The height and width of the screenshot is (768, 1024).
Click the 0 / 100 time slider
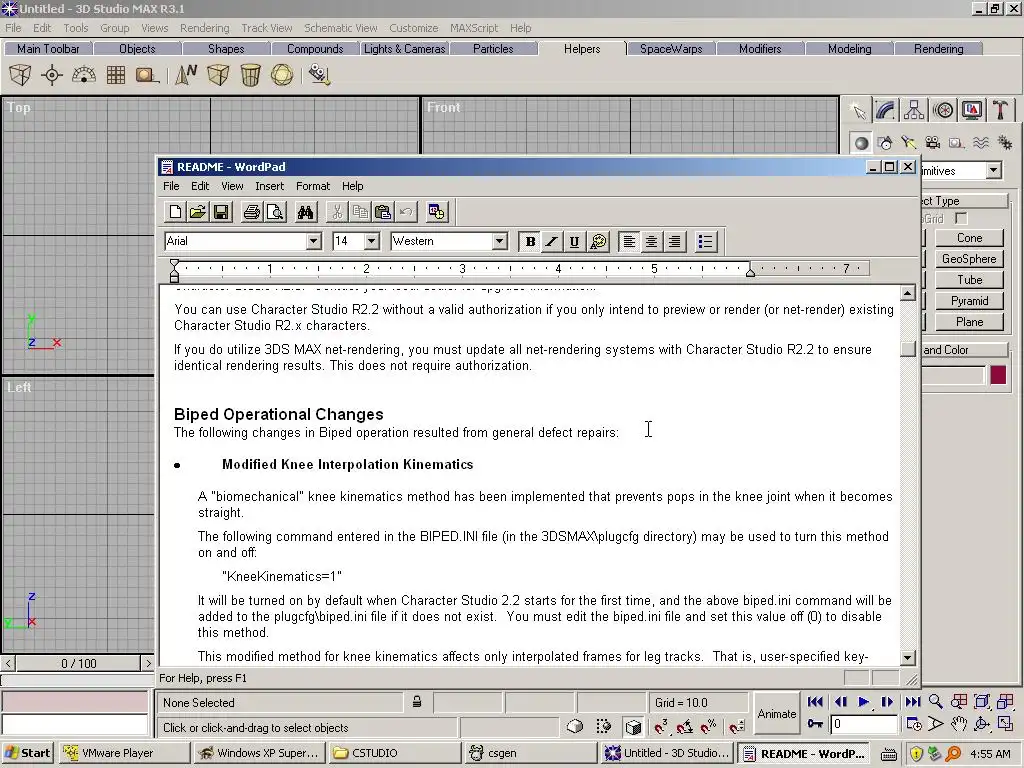[78, 664]
